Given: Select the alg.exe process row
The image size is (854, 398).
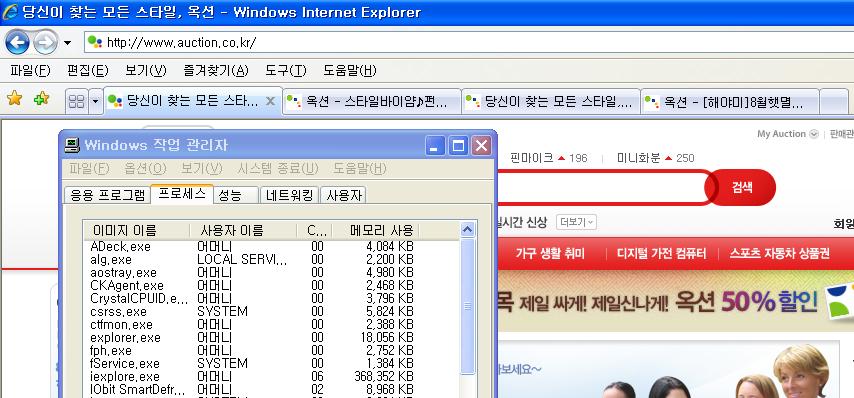Looking at the screenshot, I should click(271, 260).
